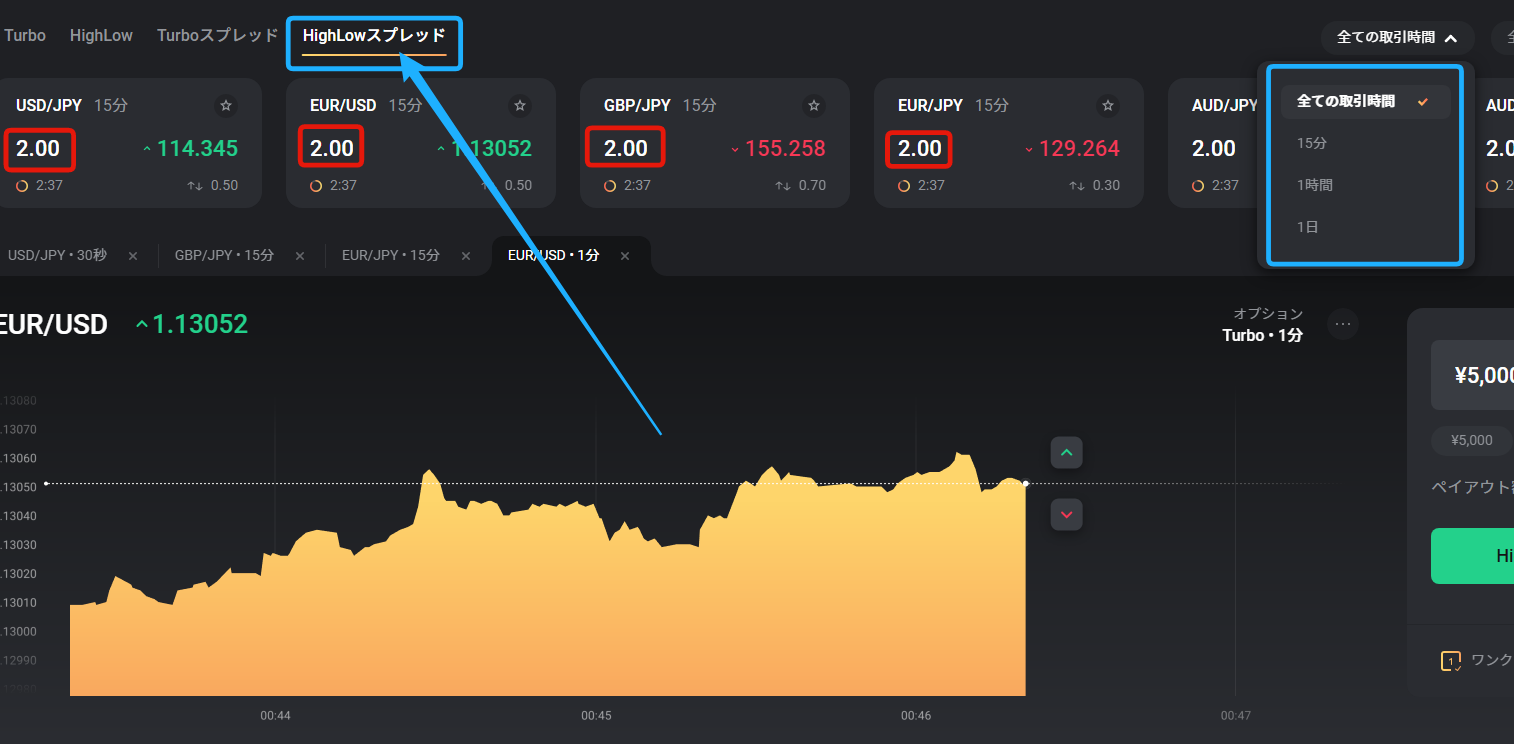
Task: Click the one-click trade icon
Action: point(1450,661)
